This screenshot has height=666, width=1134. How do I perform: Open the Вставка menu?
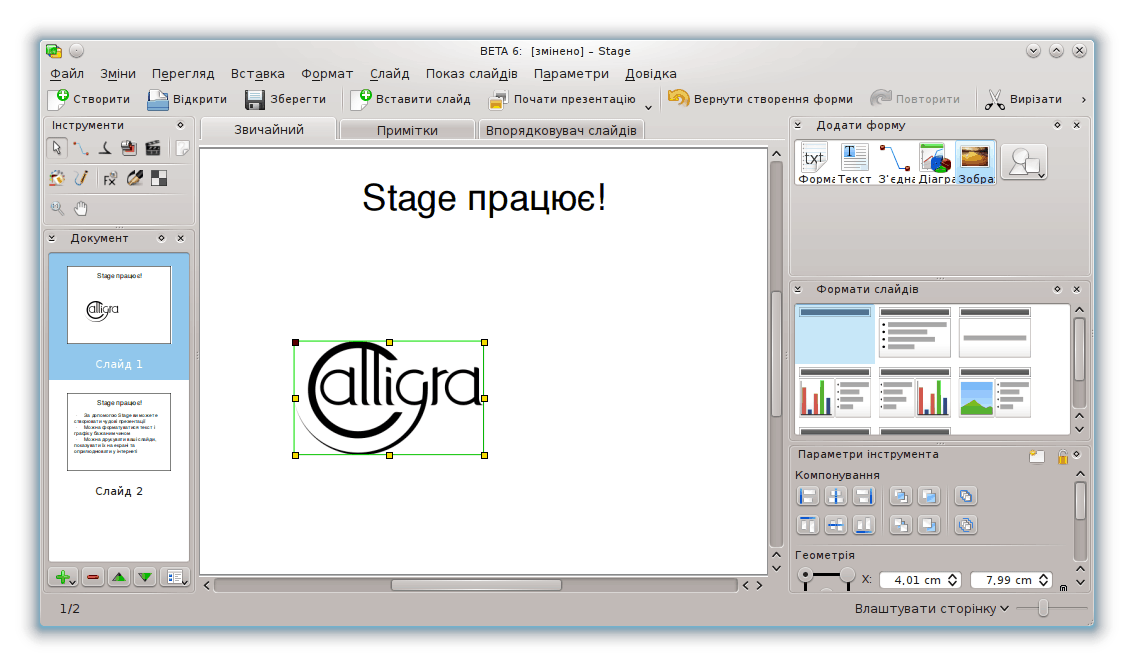[x=257, y=73]
